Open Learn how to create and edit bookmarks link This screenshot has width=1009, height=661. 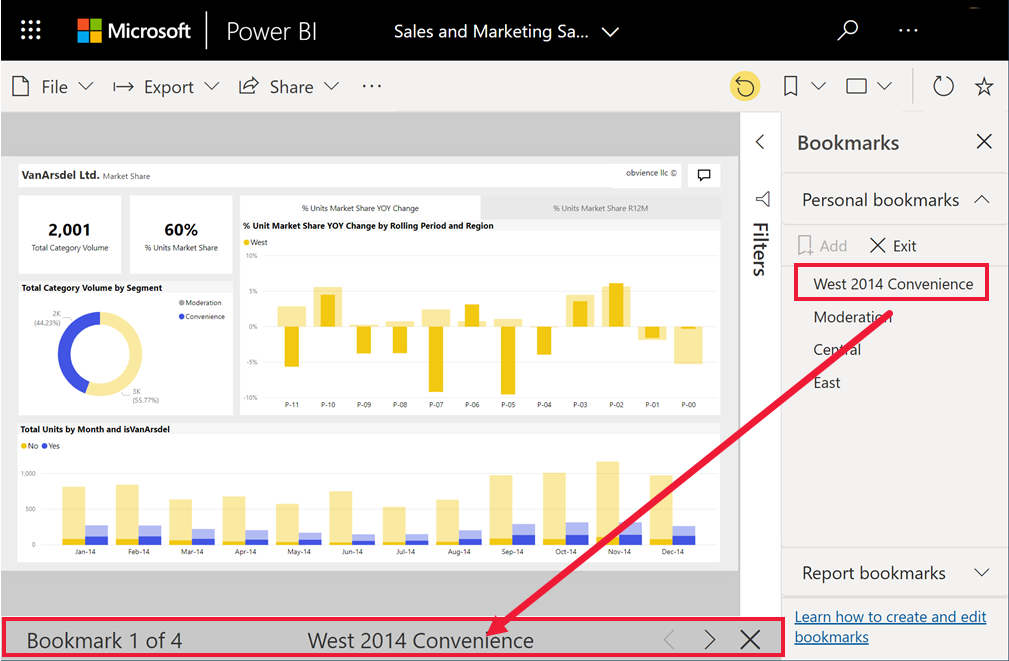pyautogui.click(x=890, y=626)
